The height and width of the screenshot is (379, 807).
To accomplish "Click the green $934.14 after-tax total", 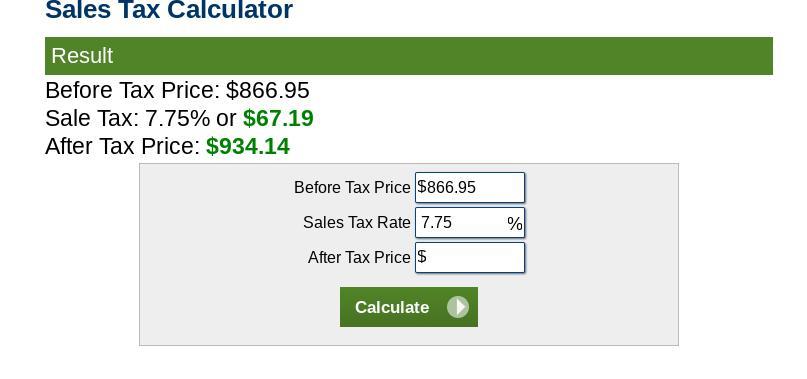I will [x=248, y=146].
